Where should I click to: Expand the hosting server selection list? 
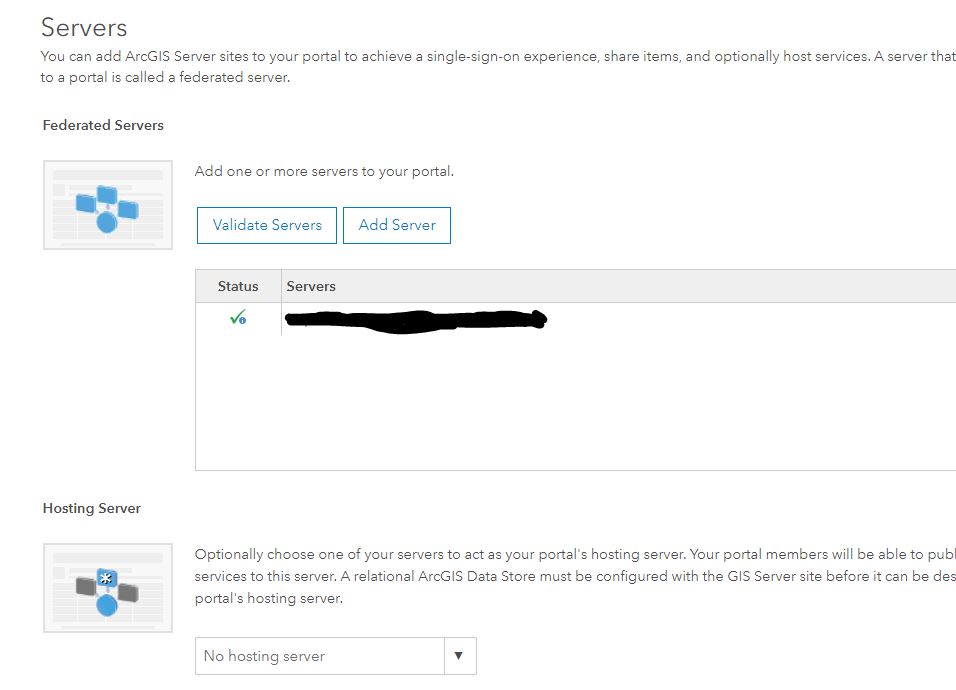(459, 656)
